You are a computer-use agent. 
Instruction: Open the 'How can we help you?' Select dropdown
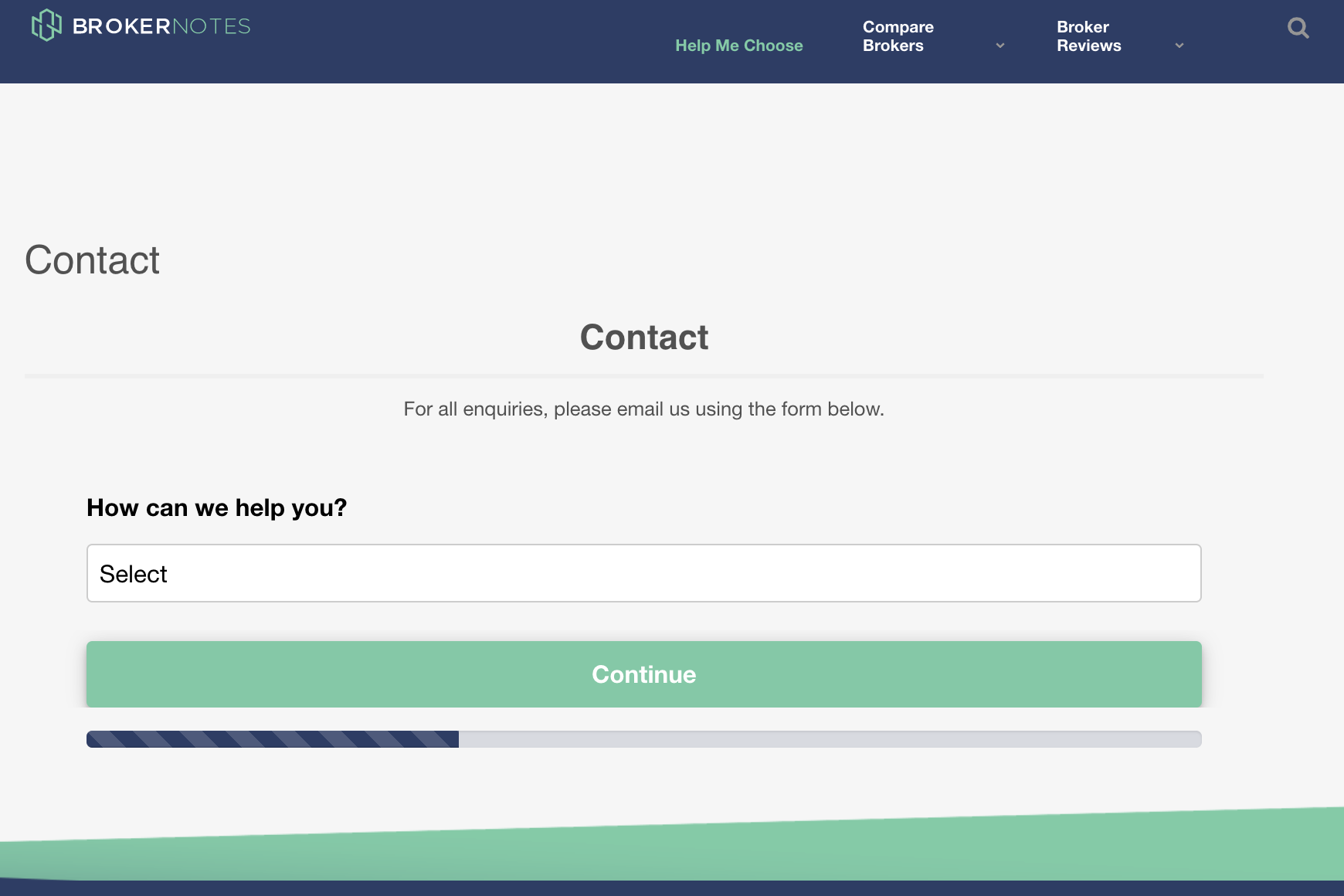pos(643,572)
